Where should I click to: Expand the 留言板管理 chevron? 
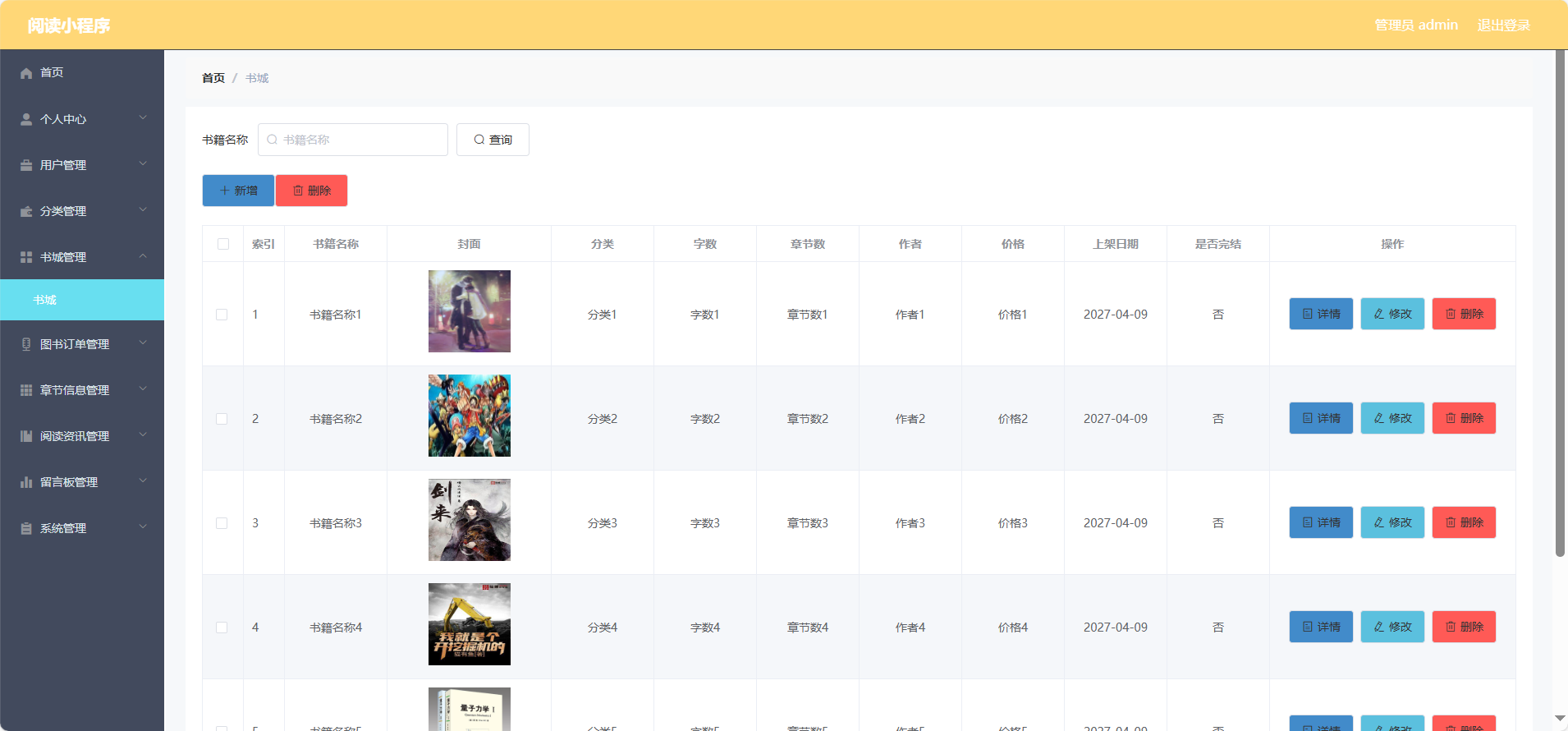click(x=143, y=480)
